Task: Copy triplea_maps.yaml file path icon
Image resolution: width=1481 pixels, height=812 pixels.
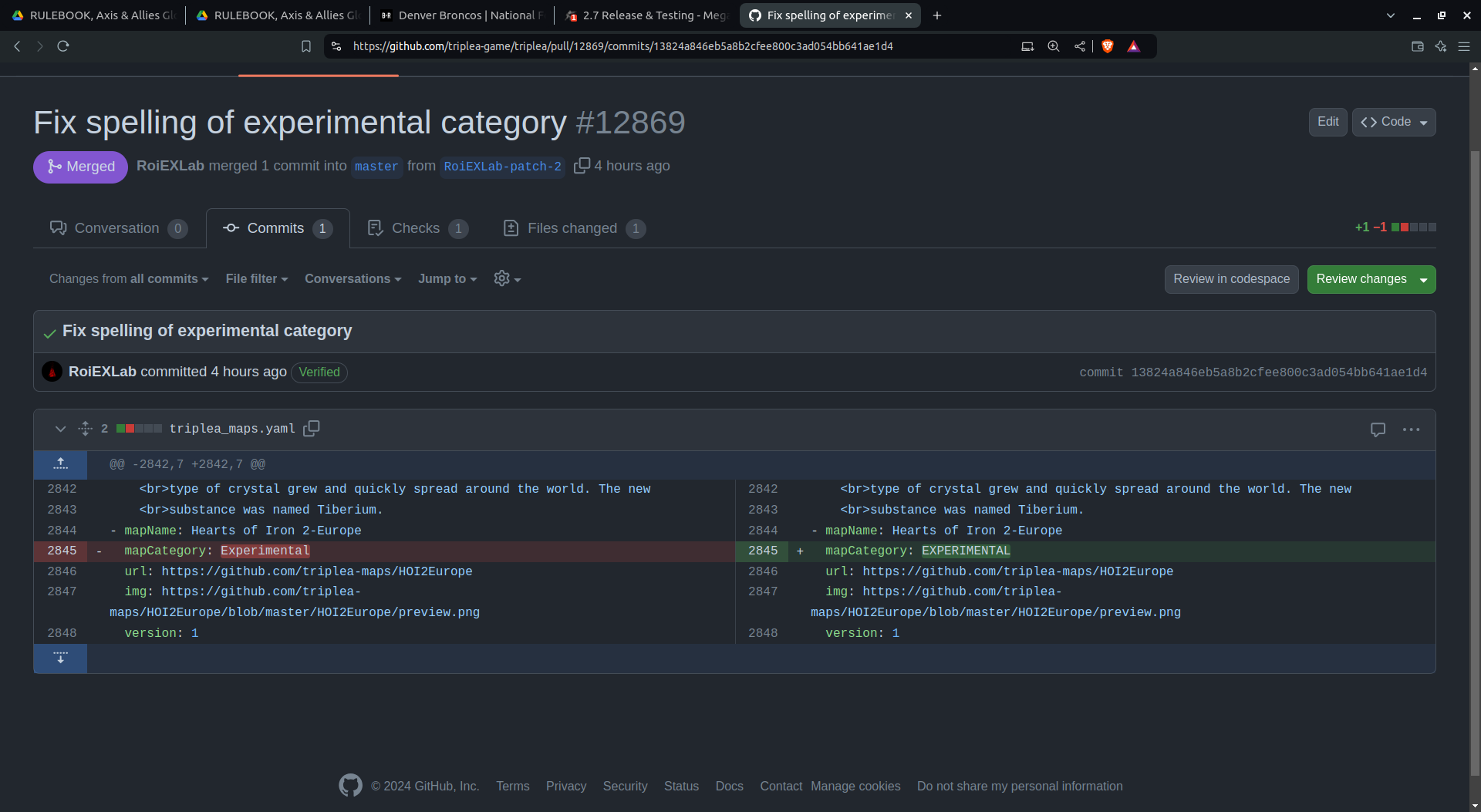Action: tap(312, 429)
